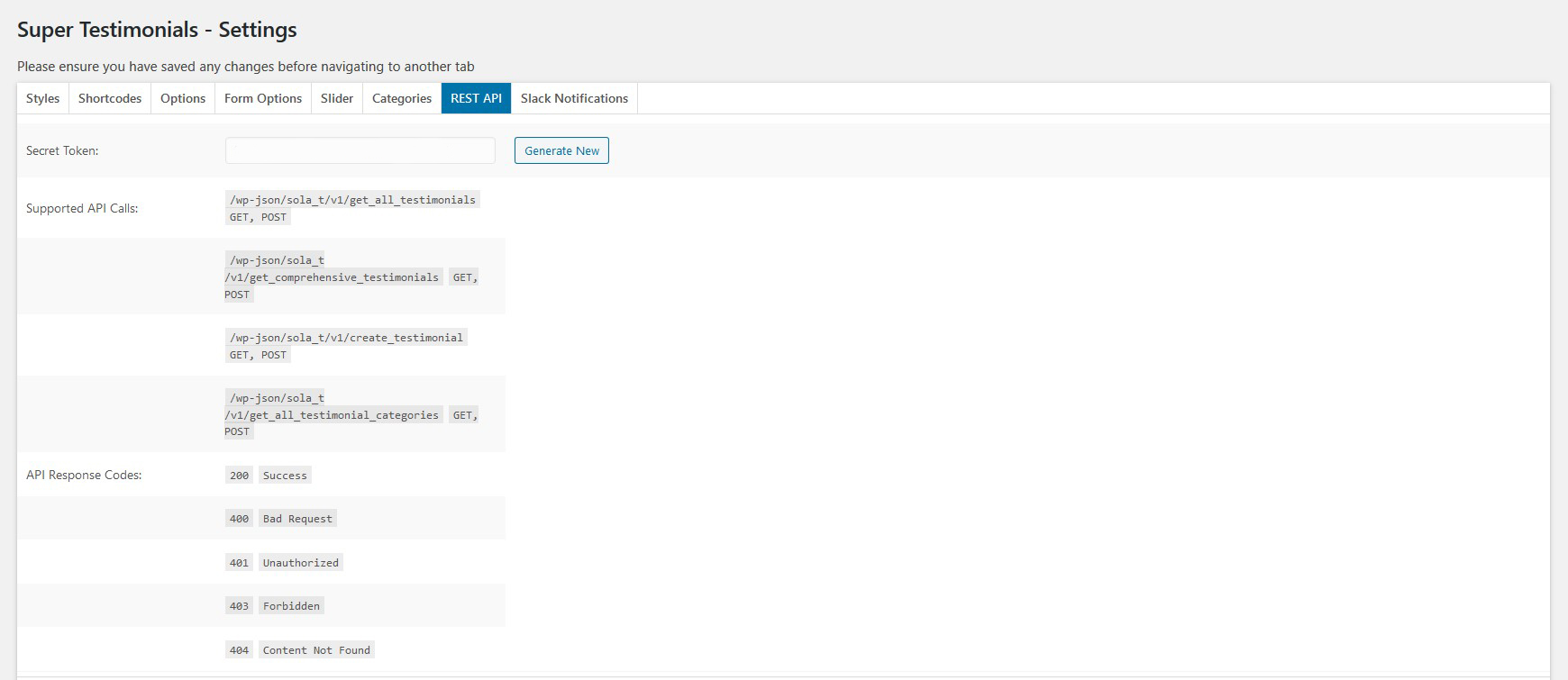Click the Bad Request label
Image resolution: width=1568 pixels, height=680 pixels.
click(297, 519)
